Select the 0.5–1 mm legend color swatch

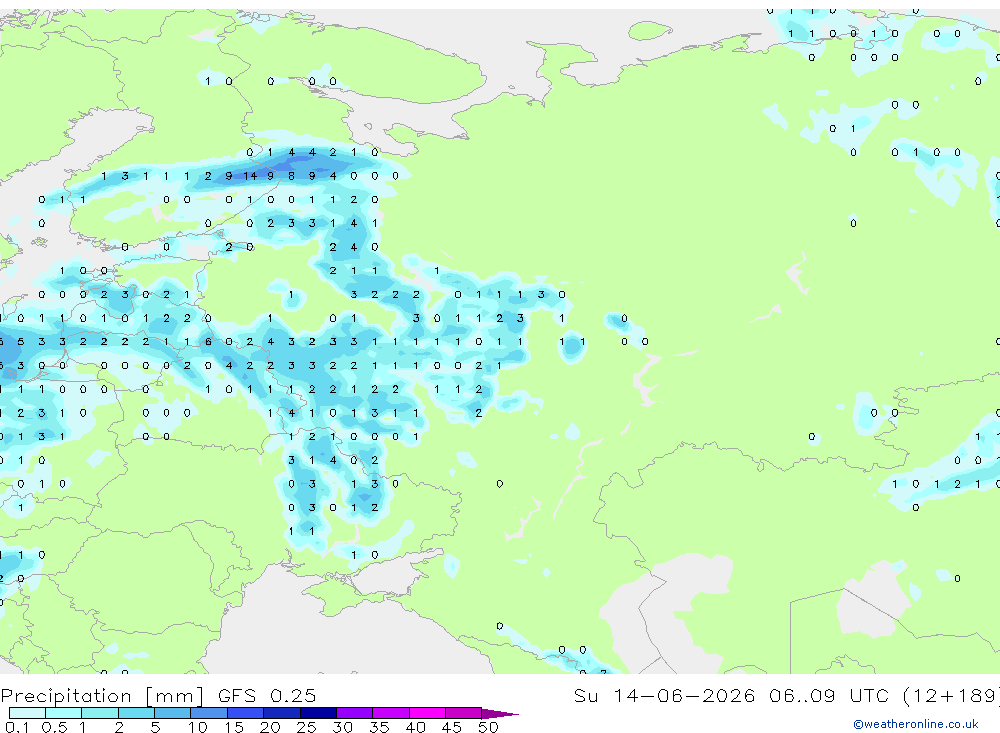[64, 713]
